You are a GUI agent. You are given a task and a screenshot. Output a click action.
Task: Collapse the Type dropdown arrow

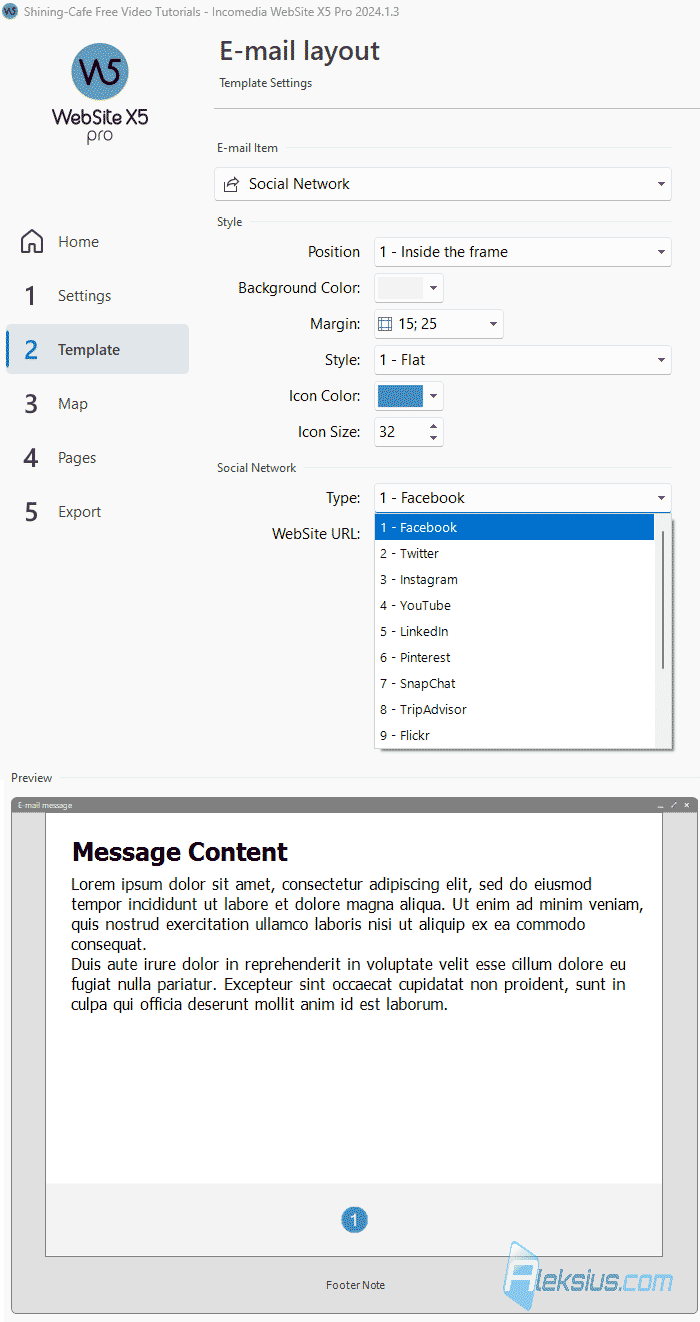pyautogui.click(x=661, y=498)
